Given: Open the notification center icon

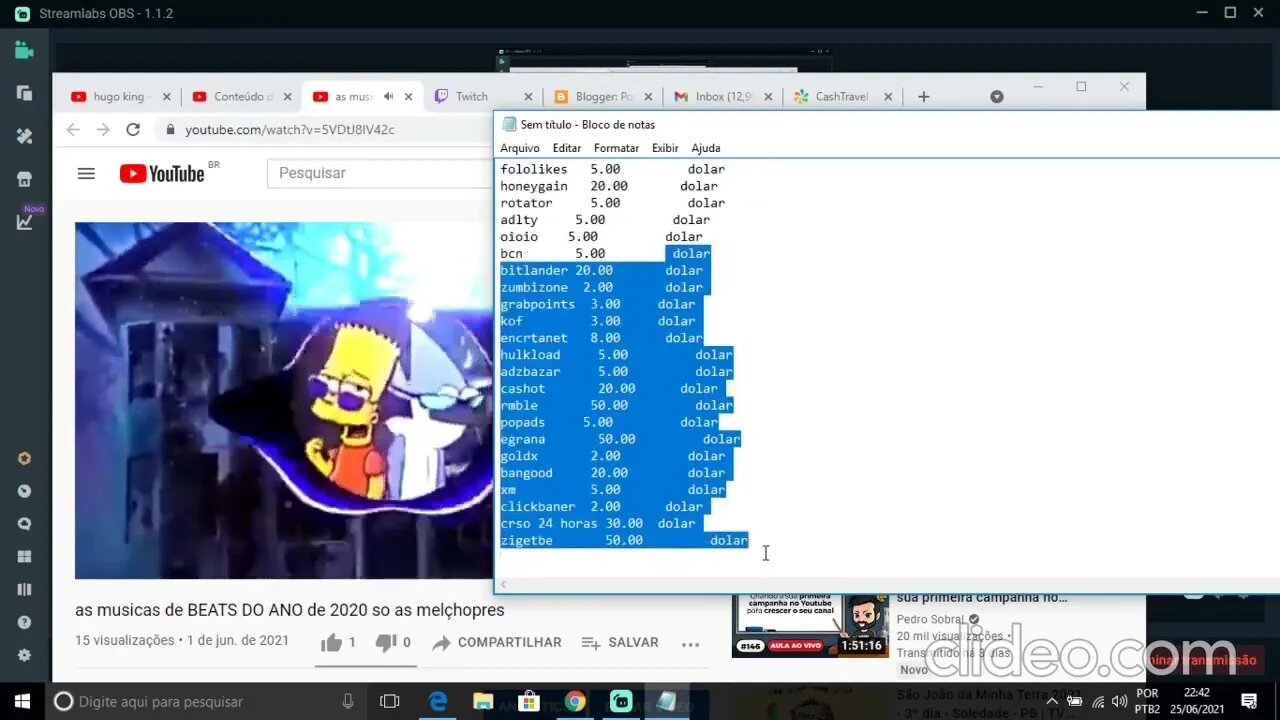Looking at the screenshot, I should [1249, 701].
